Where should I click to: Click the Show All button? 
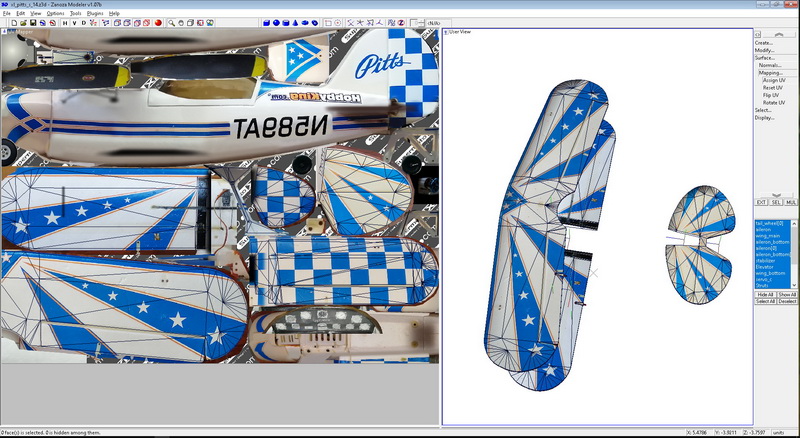[x=787, y=295]
